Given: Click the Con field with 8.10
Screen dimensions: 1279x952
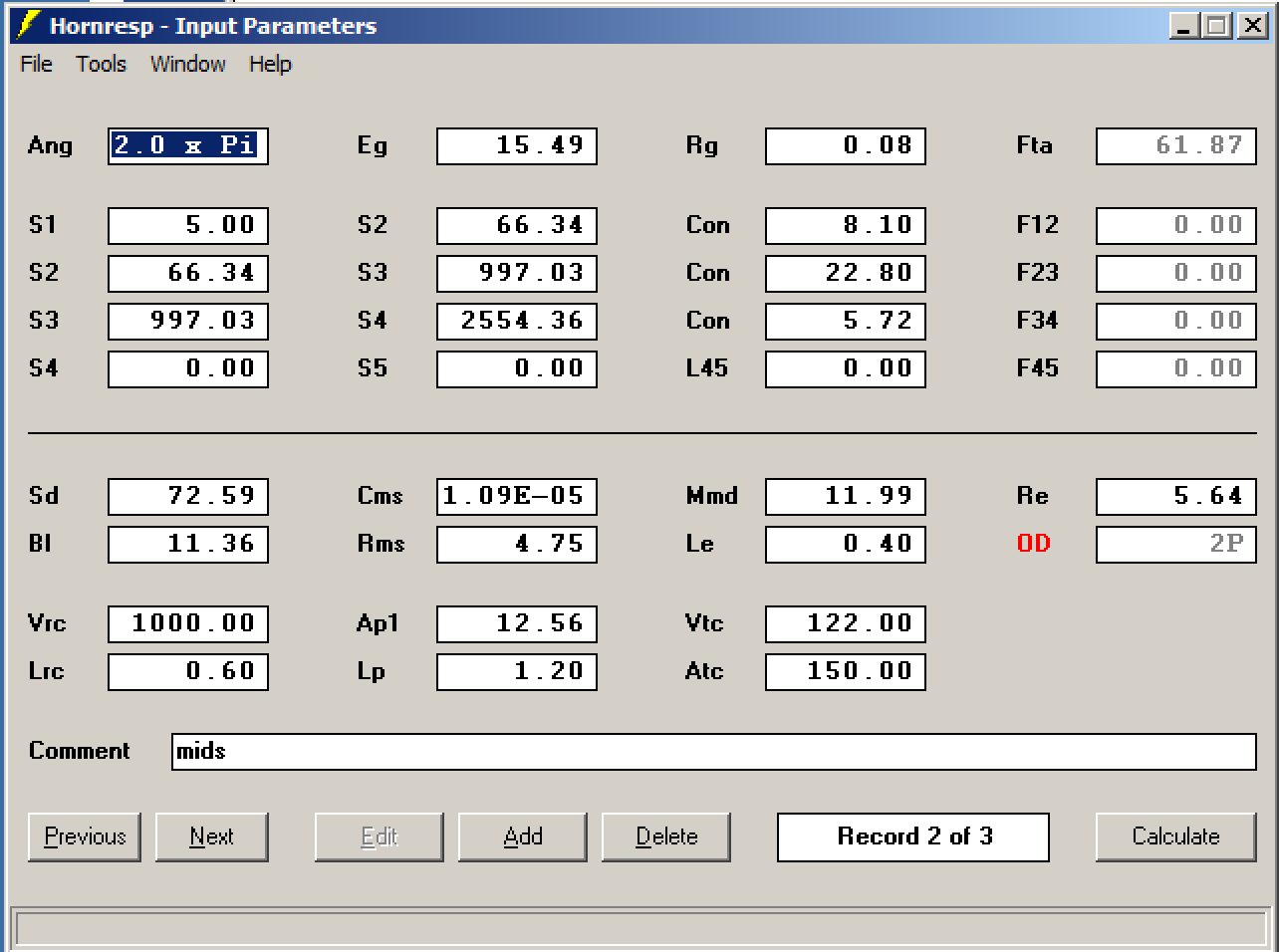Looking at the screenshot, I should click(846, 225).
